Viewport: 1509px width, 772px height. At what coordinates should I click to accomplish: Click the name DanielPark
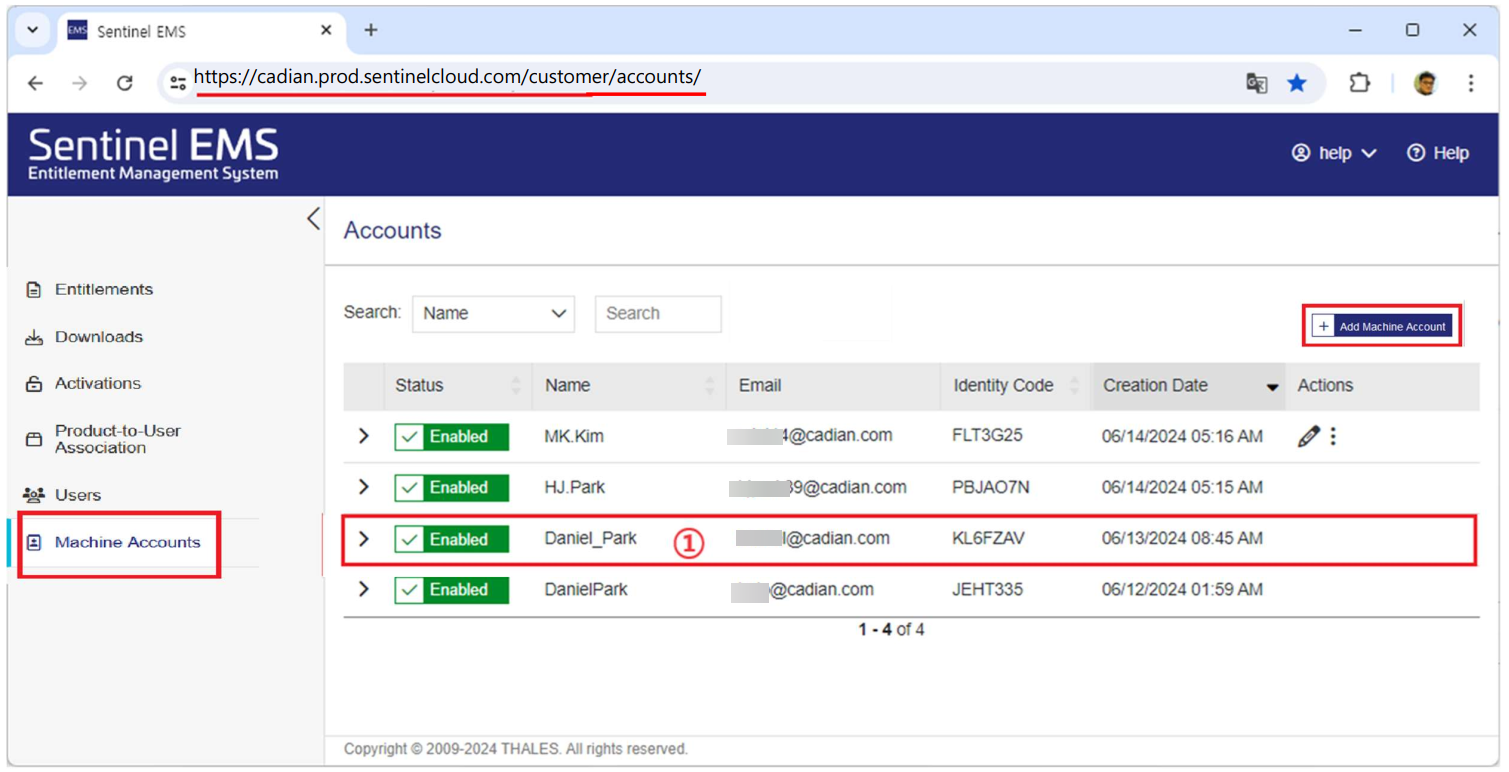[586, 589]
